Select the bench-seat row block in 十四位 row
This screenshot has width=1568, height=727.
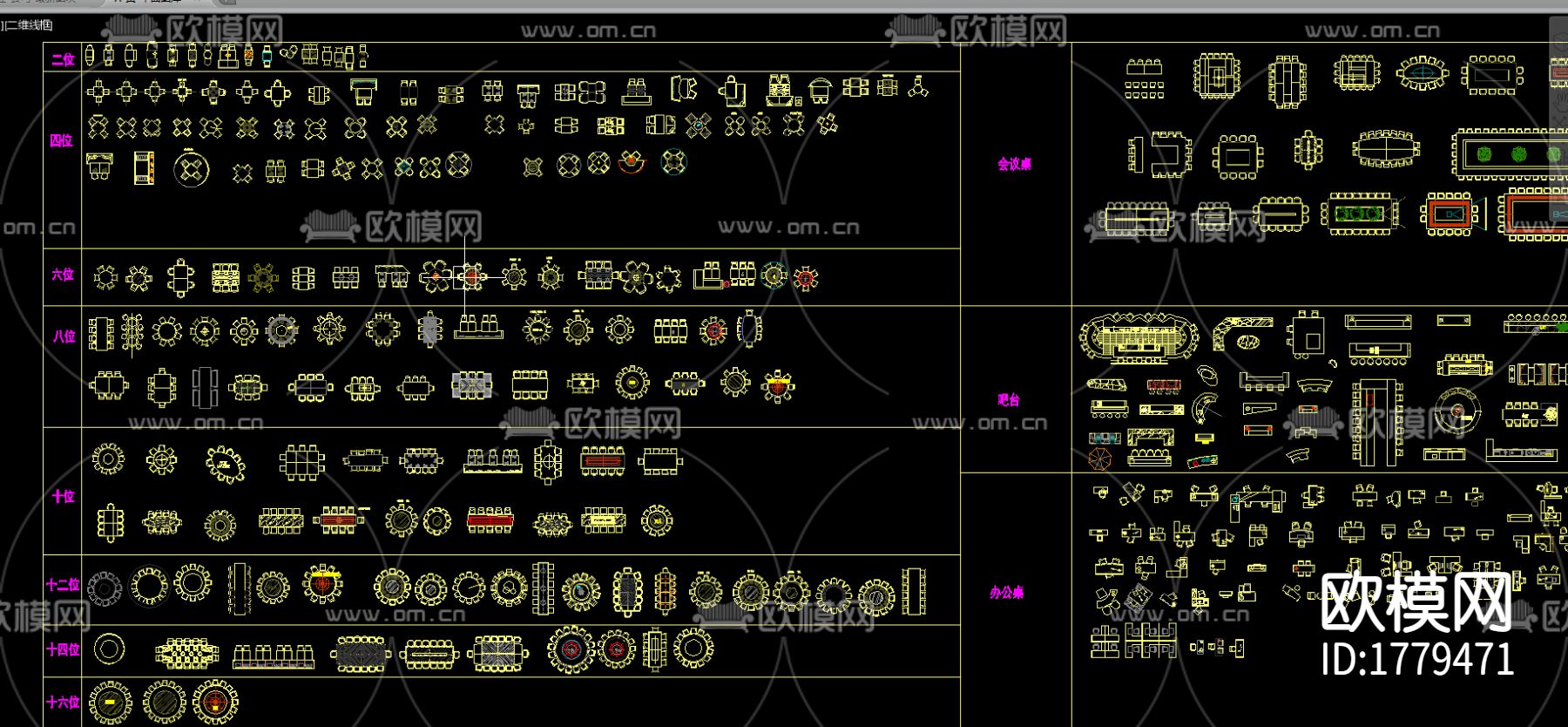(274, 656)
